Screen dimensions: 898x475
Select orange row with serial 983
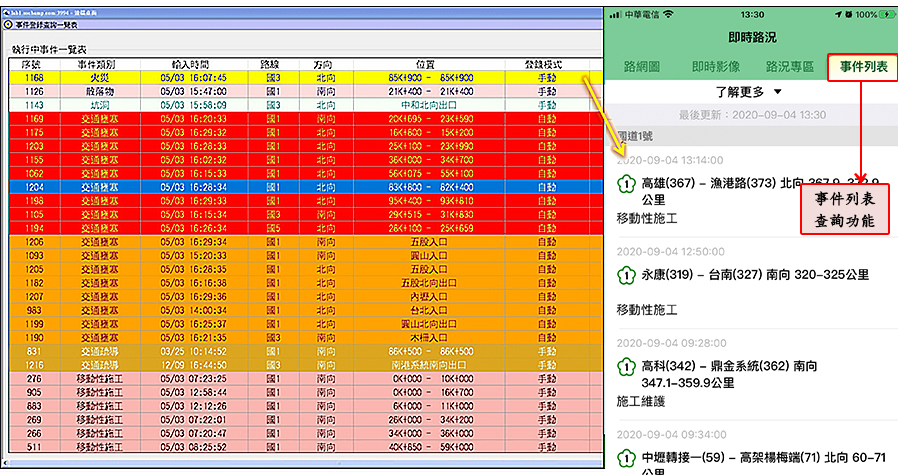[x=304, y=311]
